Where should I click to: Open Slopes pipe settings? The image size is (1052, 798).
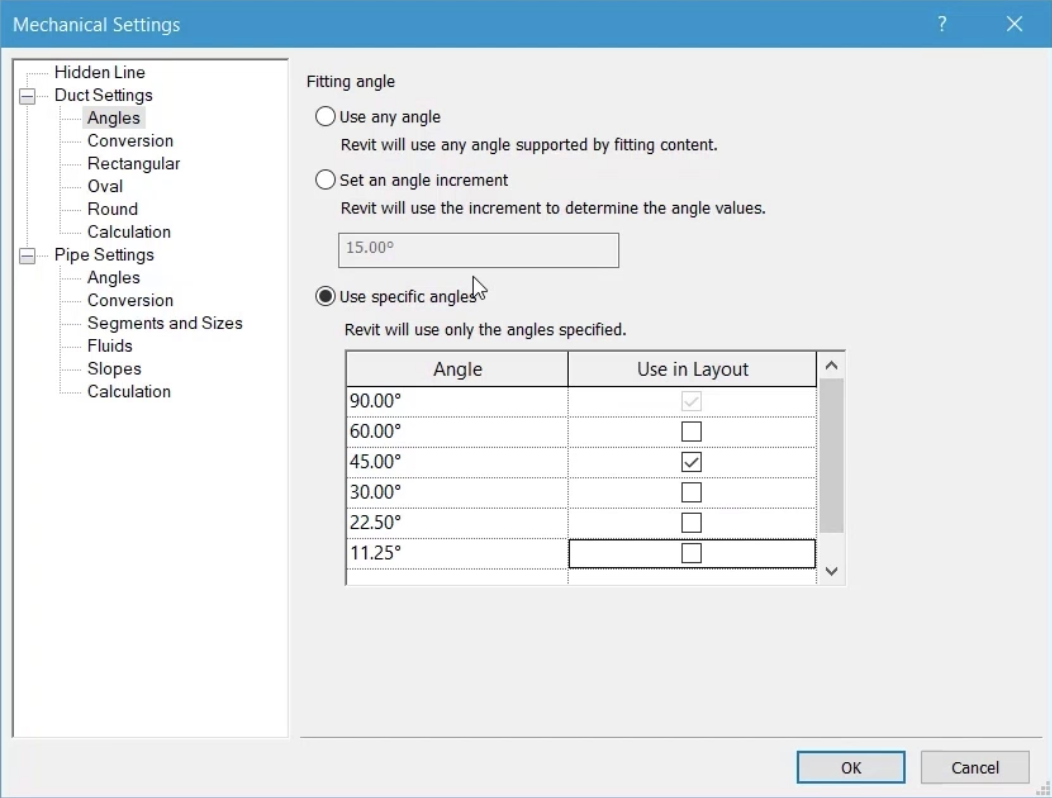click(114, 368)
